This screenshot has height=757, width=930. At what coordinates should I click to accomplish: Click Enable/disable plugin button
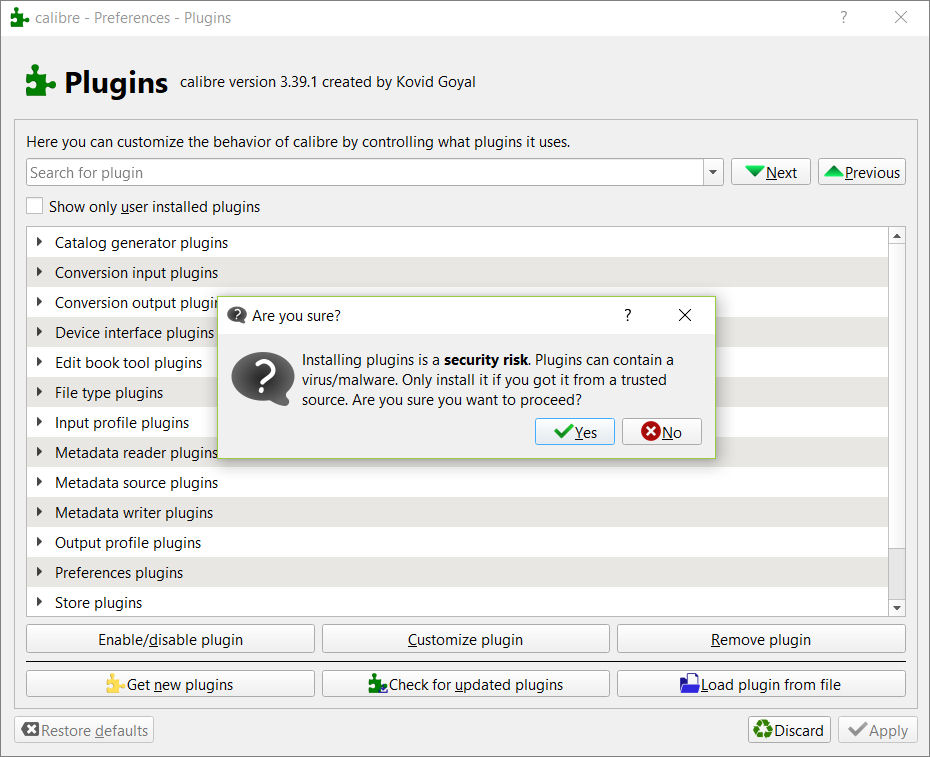[x=170, y=639]
